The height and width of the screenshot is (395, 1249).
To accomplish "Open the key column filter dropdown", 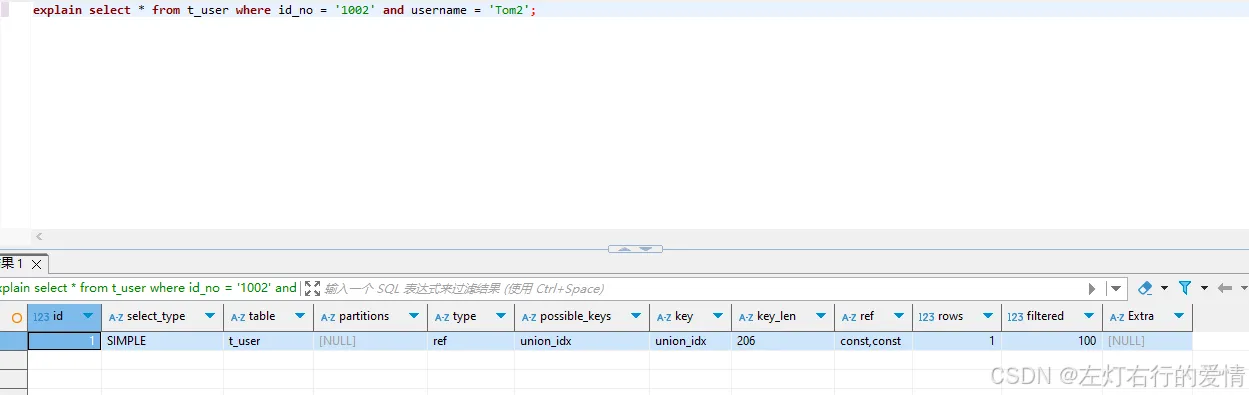I will [x=718, y=316].
